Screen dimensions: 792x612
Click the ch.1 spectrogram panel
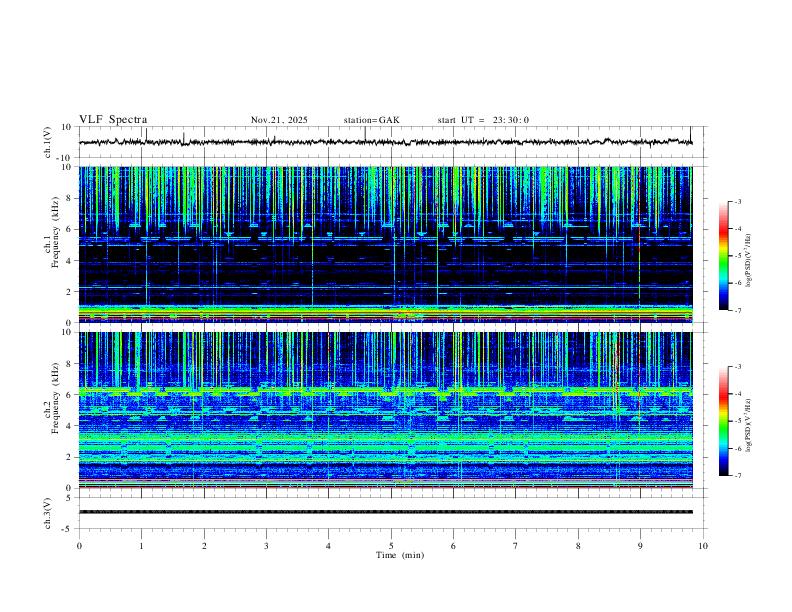386,244
